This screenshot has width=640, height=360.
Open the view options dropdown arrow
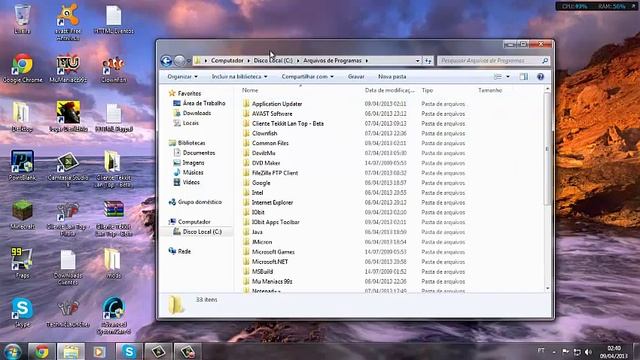[x=508, y=77]
